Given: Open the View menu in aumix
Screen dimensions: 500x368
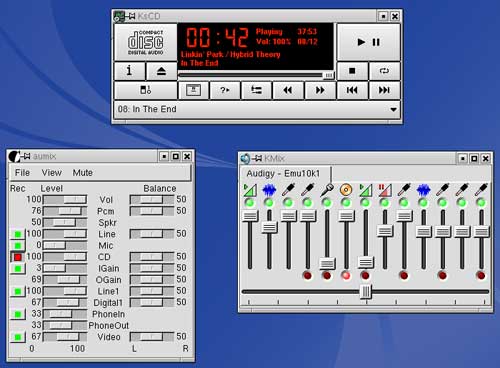Looking at the screenshot, I should point(51,173).
